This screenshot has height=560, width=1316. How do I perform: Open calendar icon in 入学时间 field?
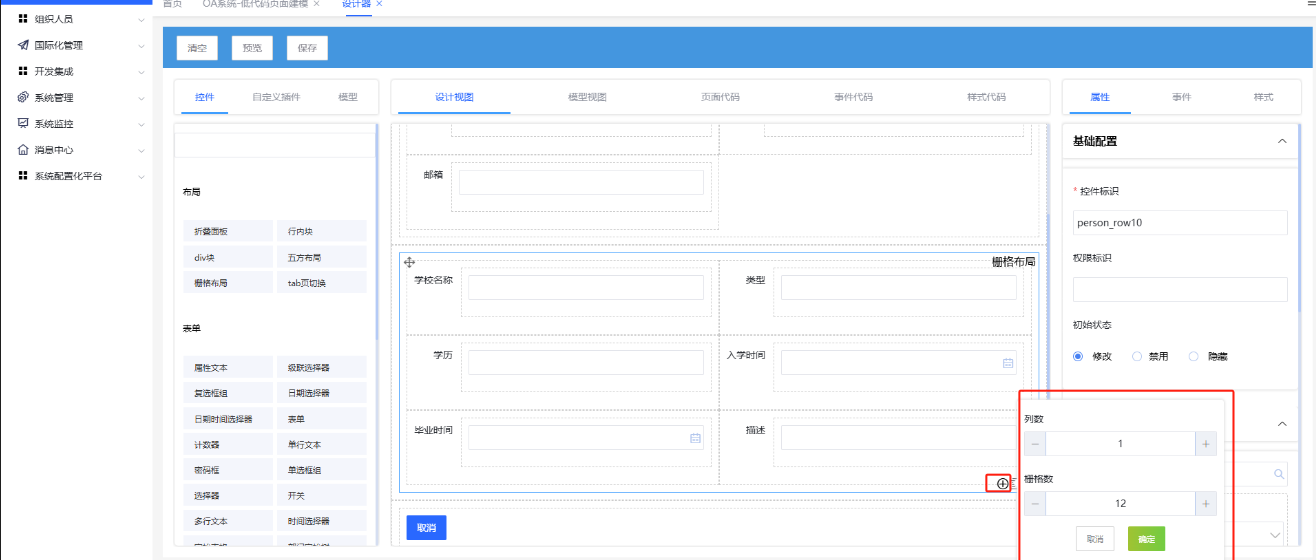(x=1008, y=363)
